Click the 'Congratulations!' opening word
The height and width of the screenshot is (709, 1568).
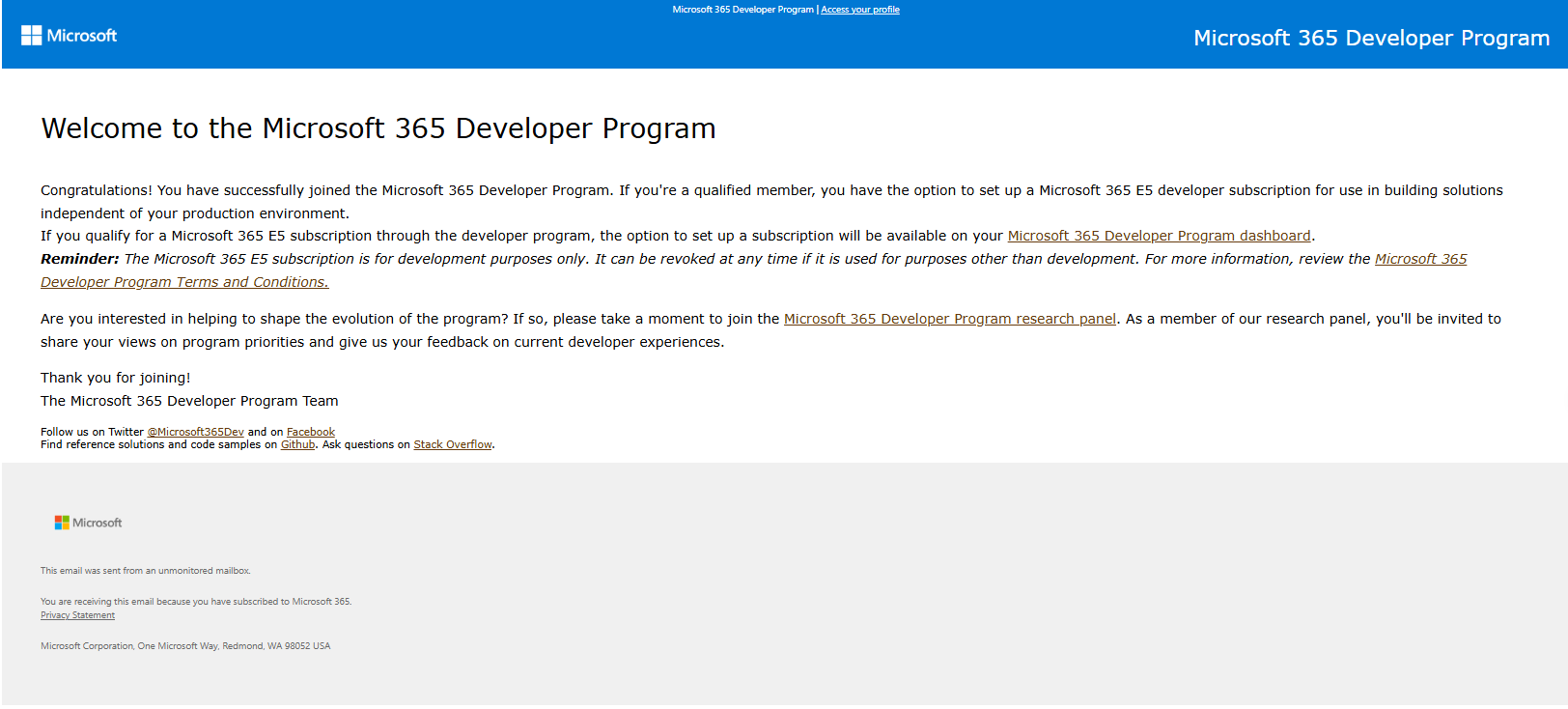point(97,190)
